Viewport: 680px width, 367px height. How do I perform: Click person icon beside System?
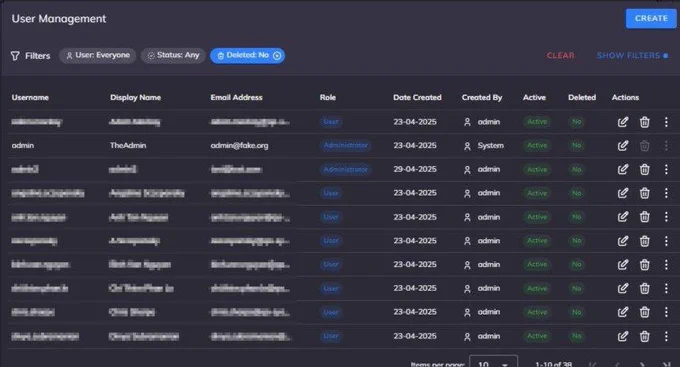[467, 146]
